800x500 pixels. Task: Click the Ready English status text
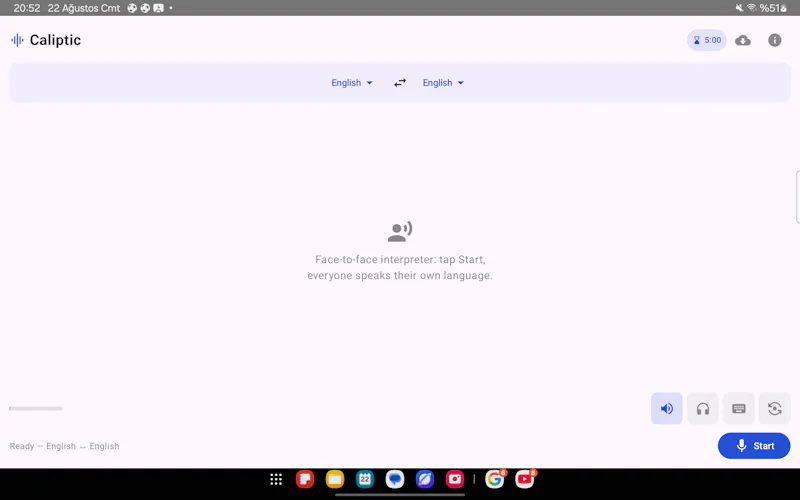pos(64,446)
